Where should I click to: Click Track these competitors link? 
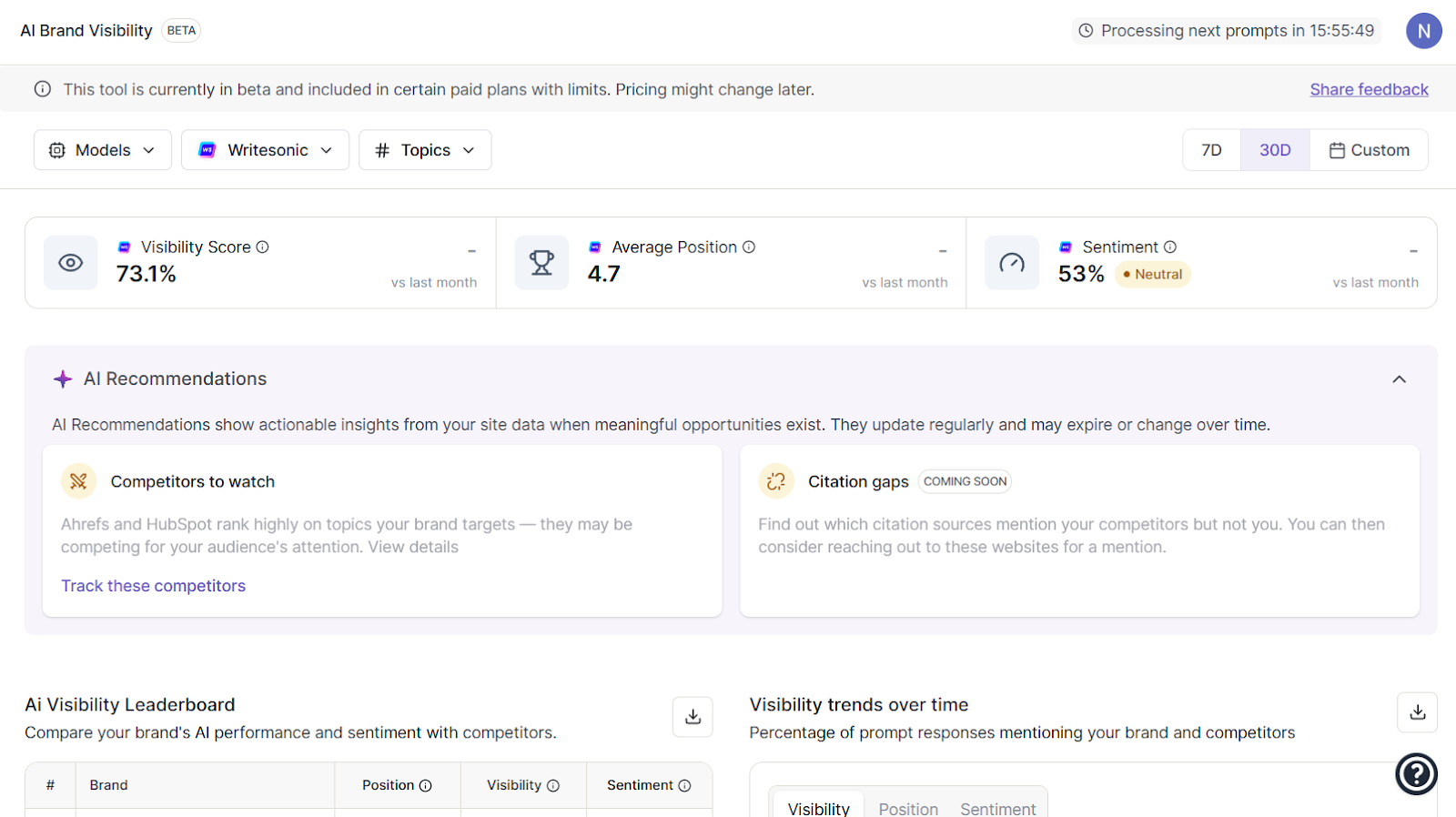[153, 586]
